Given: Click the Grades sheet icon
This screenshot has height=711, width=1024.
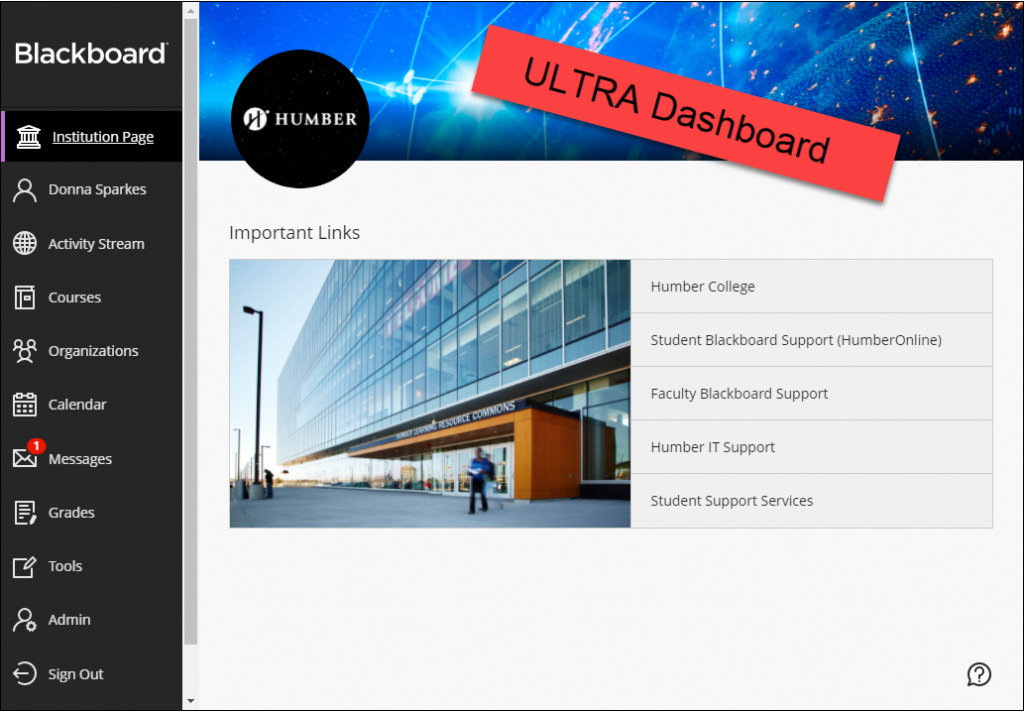Looking at the screenshot, I should tap(25, 513).
